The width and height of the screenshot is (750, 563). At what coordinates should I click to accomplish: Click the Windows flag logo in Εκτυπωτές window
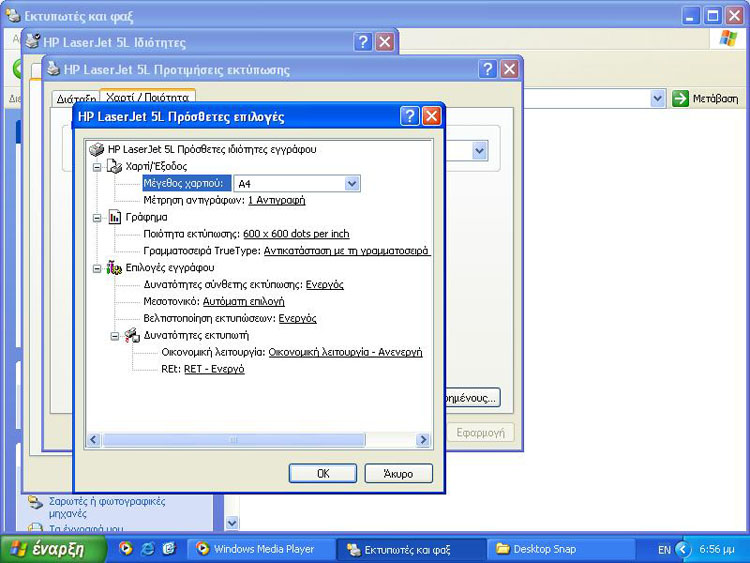coord(728,38)
